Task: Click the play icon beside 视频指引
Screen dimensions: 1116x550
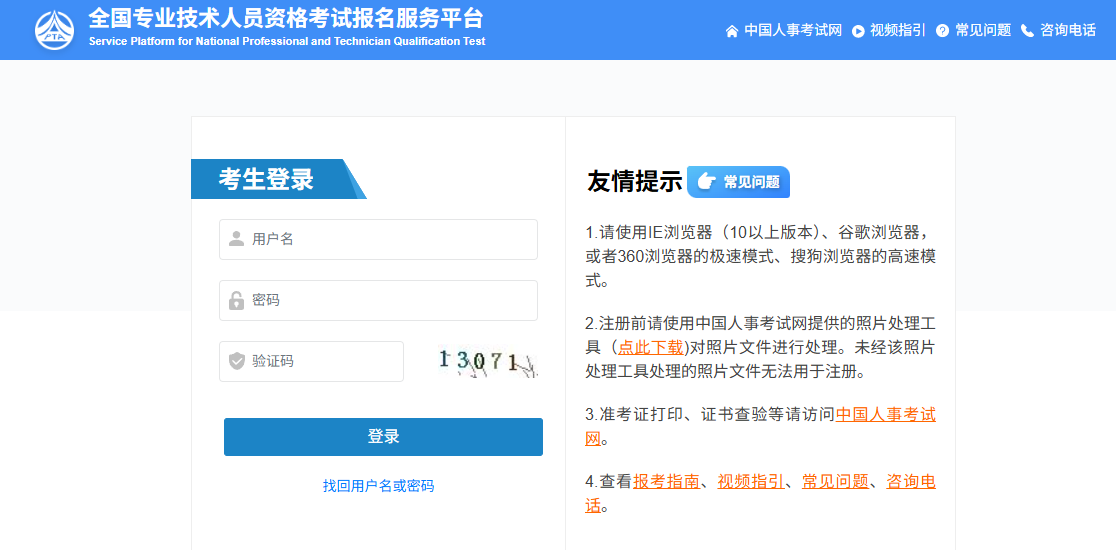Action: (x=858, y=31)
